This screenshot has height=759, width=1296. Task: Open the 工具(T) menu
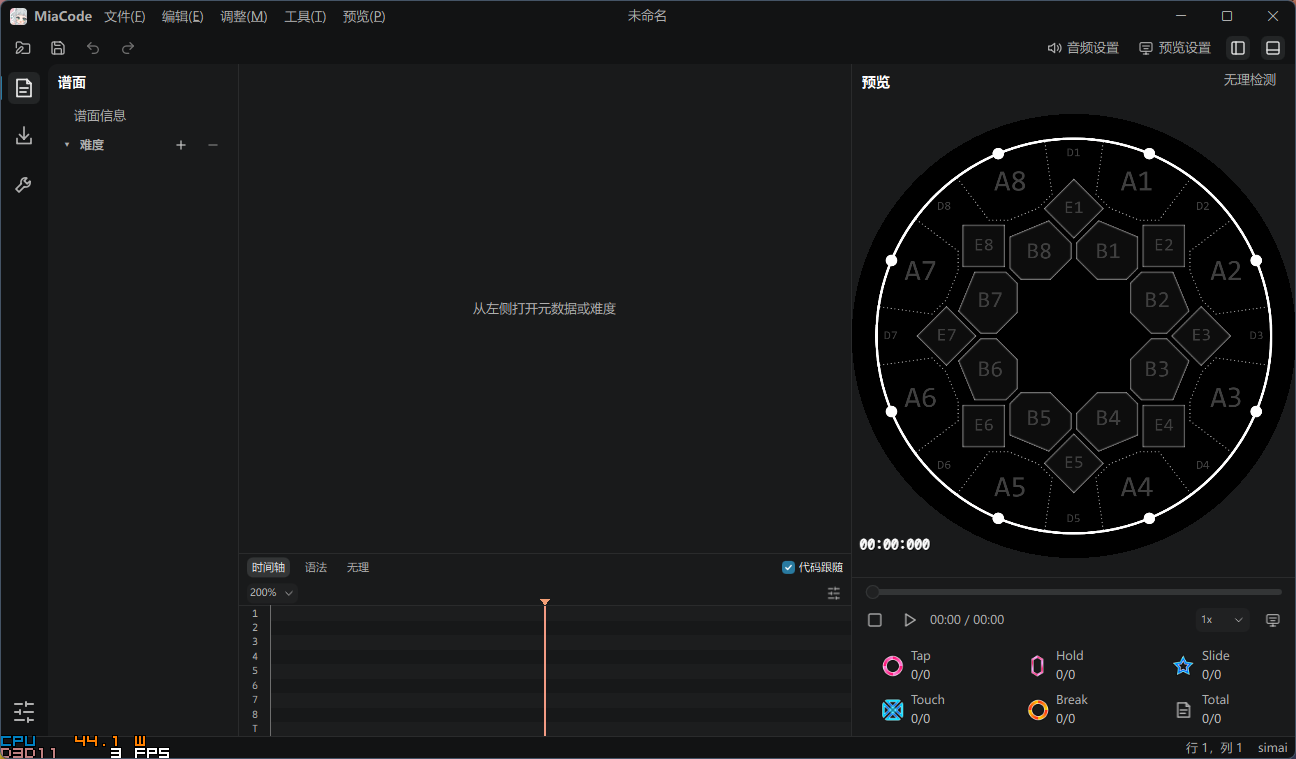pos(305,16)
